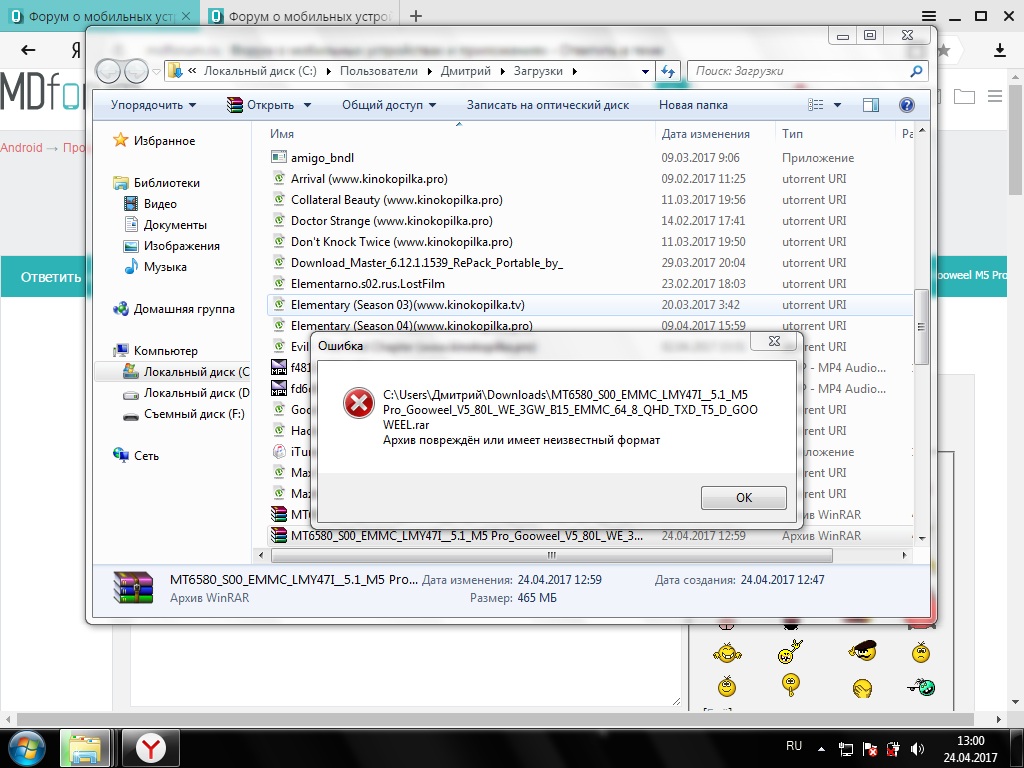Sort files by Дата изменения column

point(705,134)
